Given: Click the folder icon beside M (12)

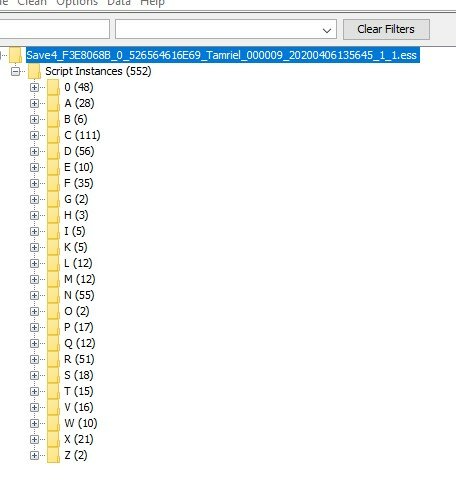Looking at the screenshot, I should [53, 279].
